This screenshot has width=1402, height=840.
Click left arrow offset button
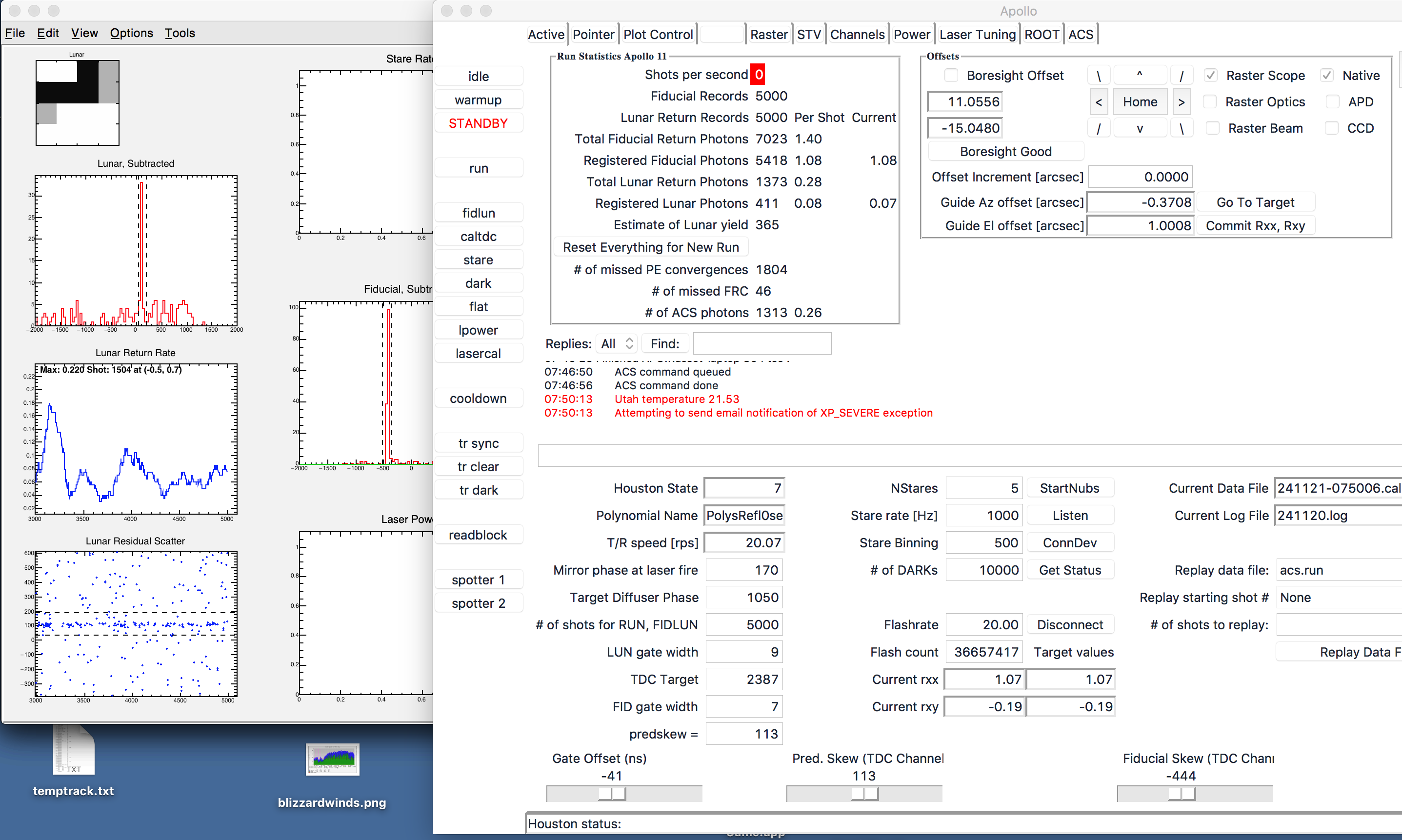[x=1099, y=102]
